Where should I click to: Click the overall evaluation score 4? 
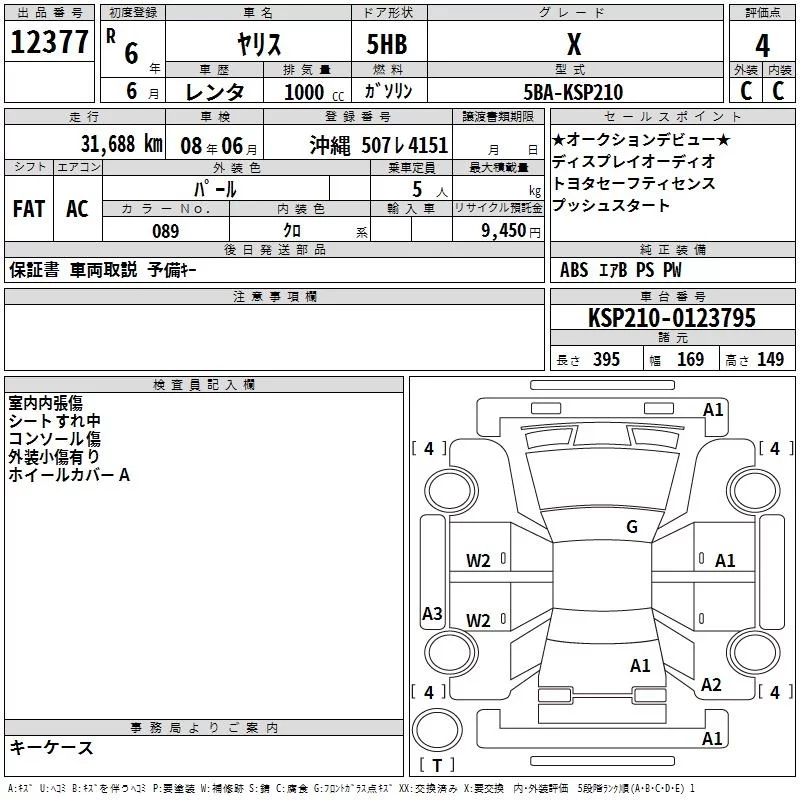coord(762,45)
